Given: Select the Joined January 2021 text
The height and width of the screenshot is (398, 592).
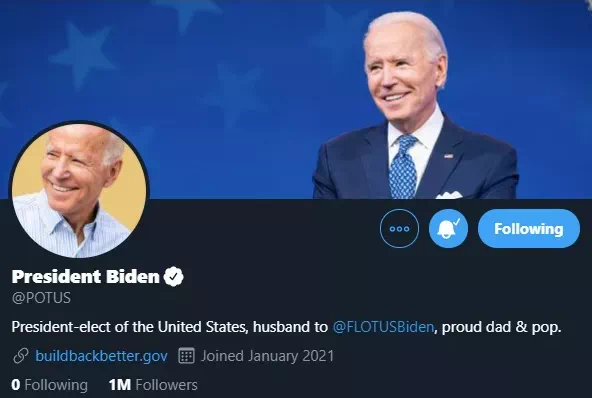Looking at the screenshot, I should pyautogui.click(x=267, y=356).
